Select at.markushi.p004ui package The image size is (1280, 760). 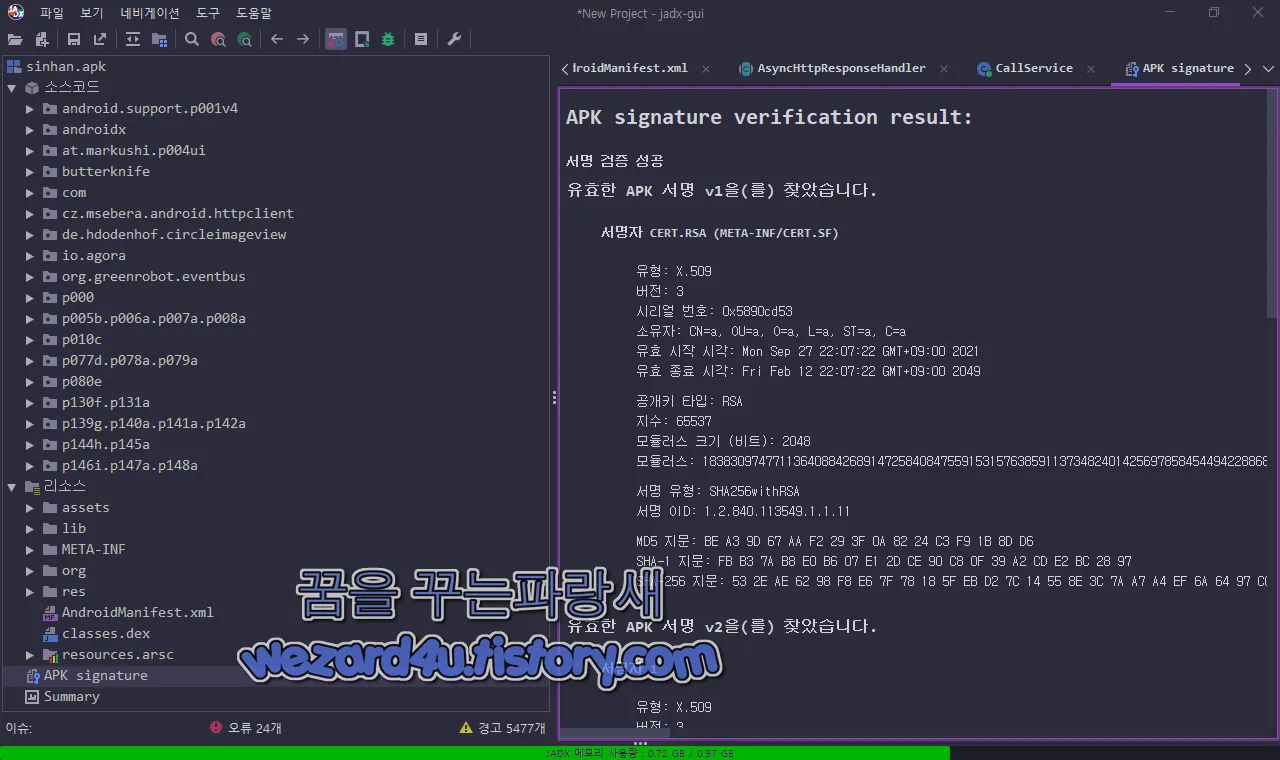(x=133, y=150)
